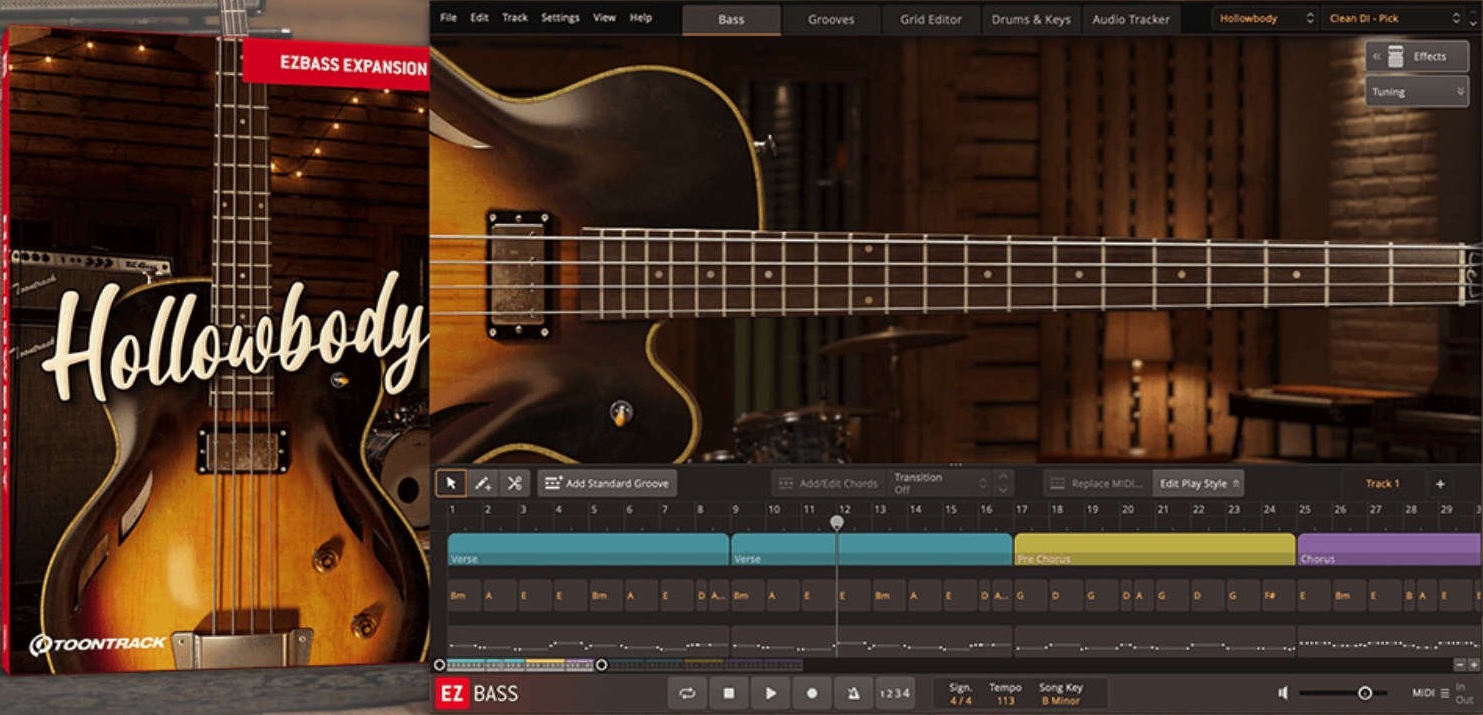Open the View menu
1483x715 pixels.
click(604, 18)
